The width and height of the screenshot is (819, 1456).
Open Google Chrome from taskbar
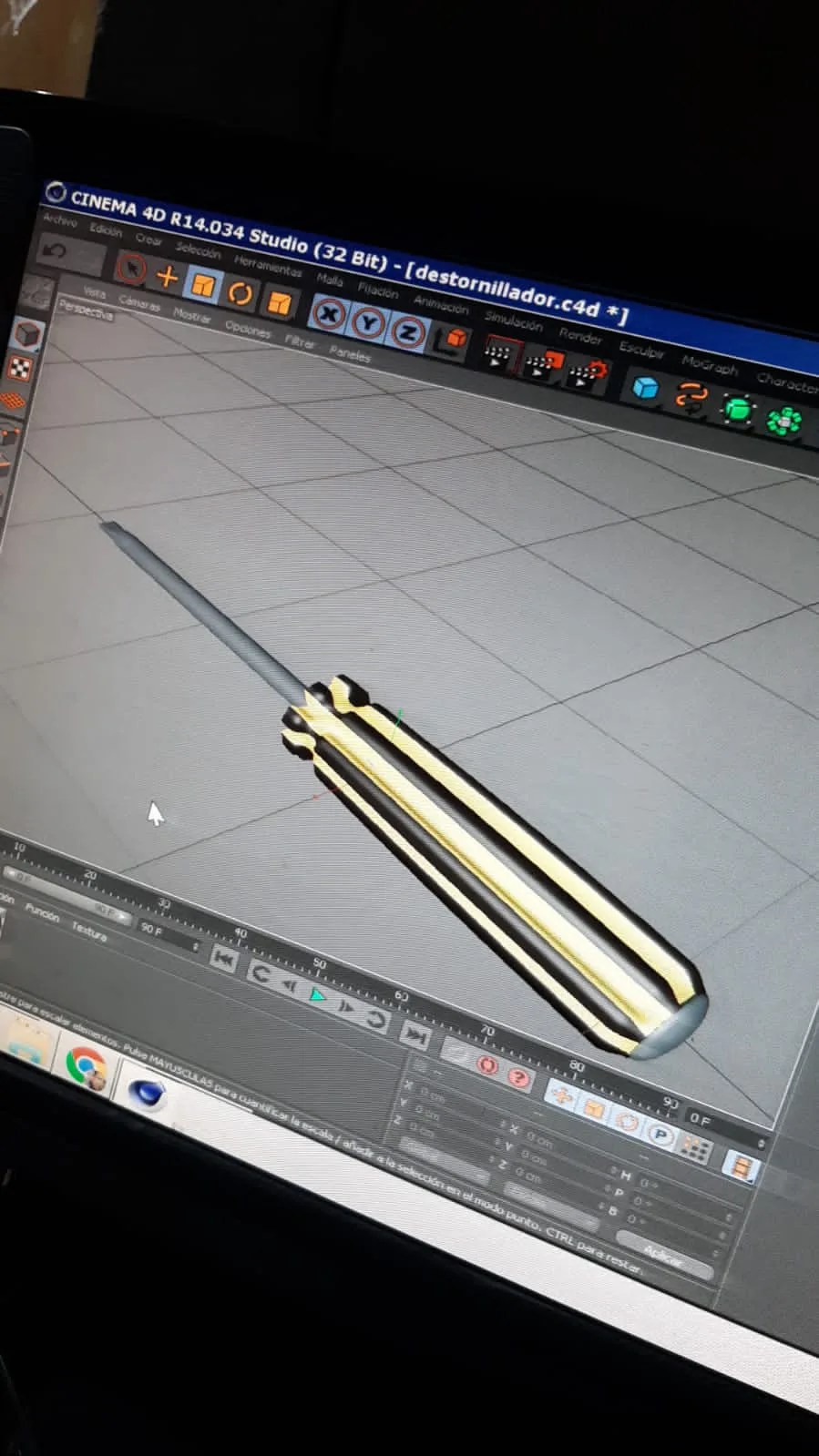pos(87,1066)
